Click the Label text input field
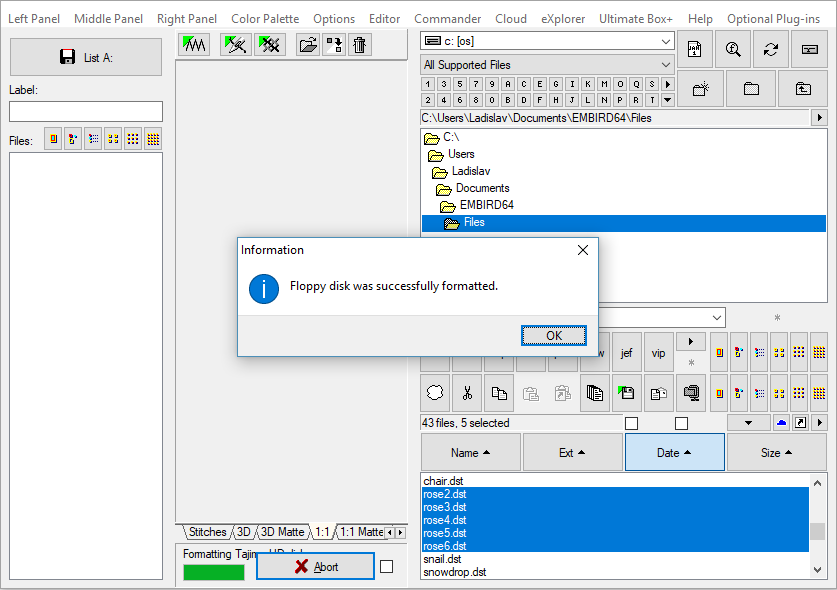 pos(86,111)
